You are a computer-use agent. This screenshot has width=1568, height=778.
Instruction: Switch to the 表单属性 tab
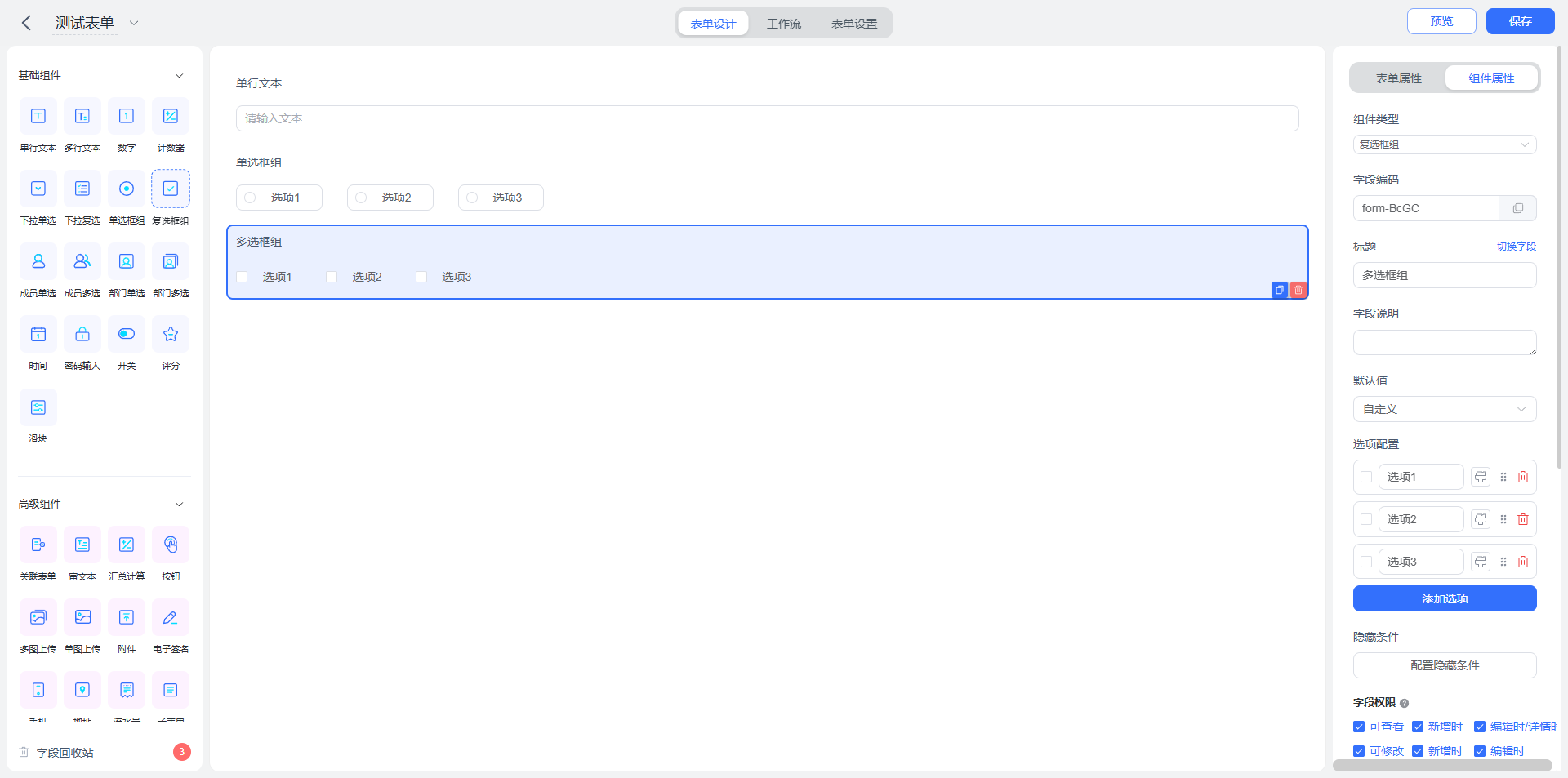click(x=1398, y=78)
